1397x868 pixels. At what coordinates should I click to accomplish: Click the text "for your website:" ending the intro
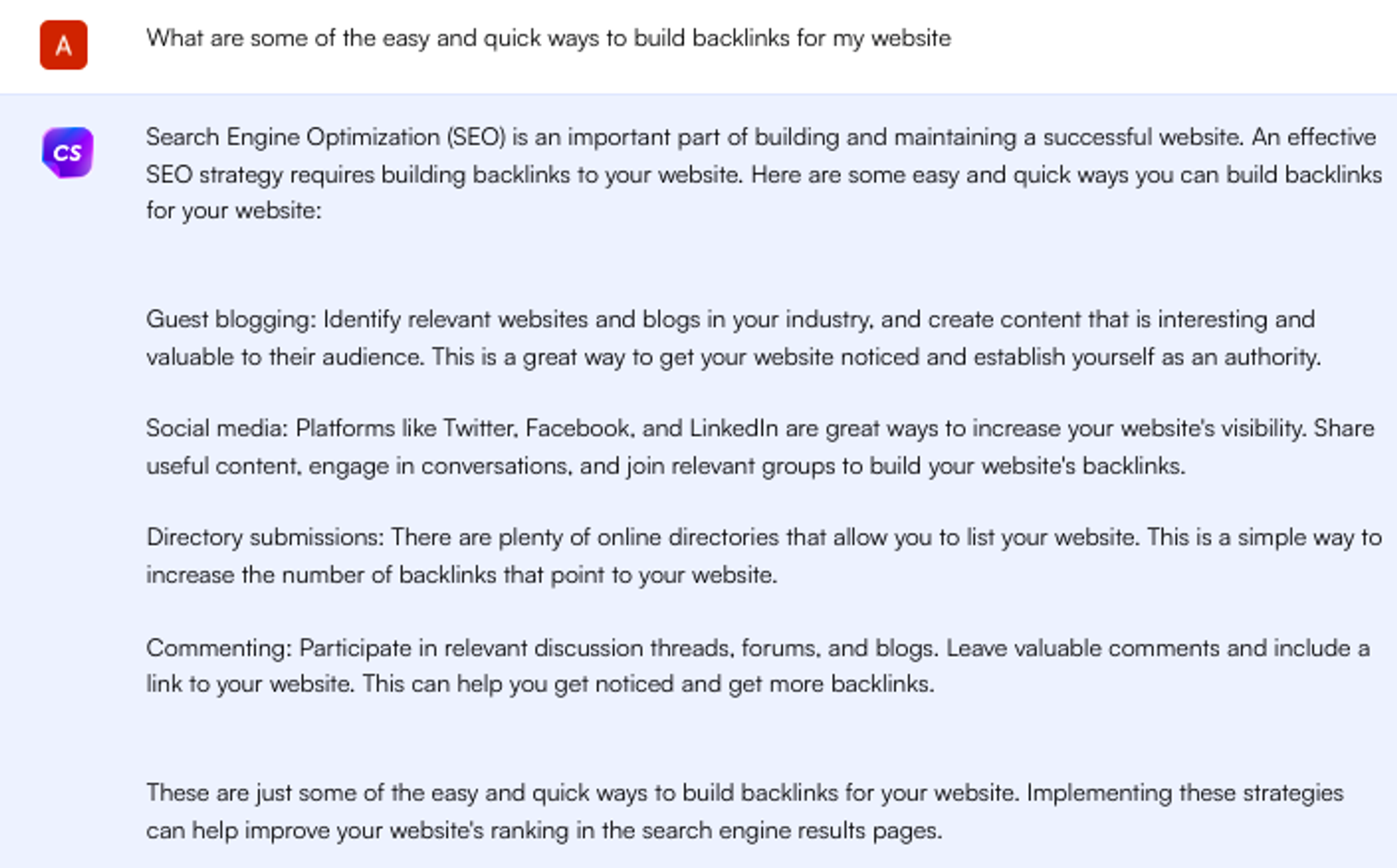(x=234, y=211)
